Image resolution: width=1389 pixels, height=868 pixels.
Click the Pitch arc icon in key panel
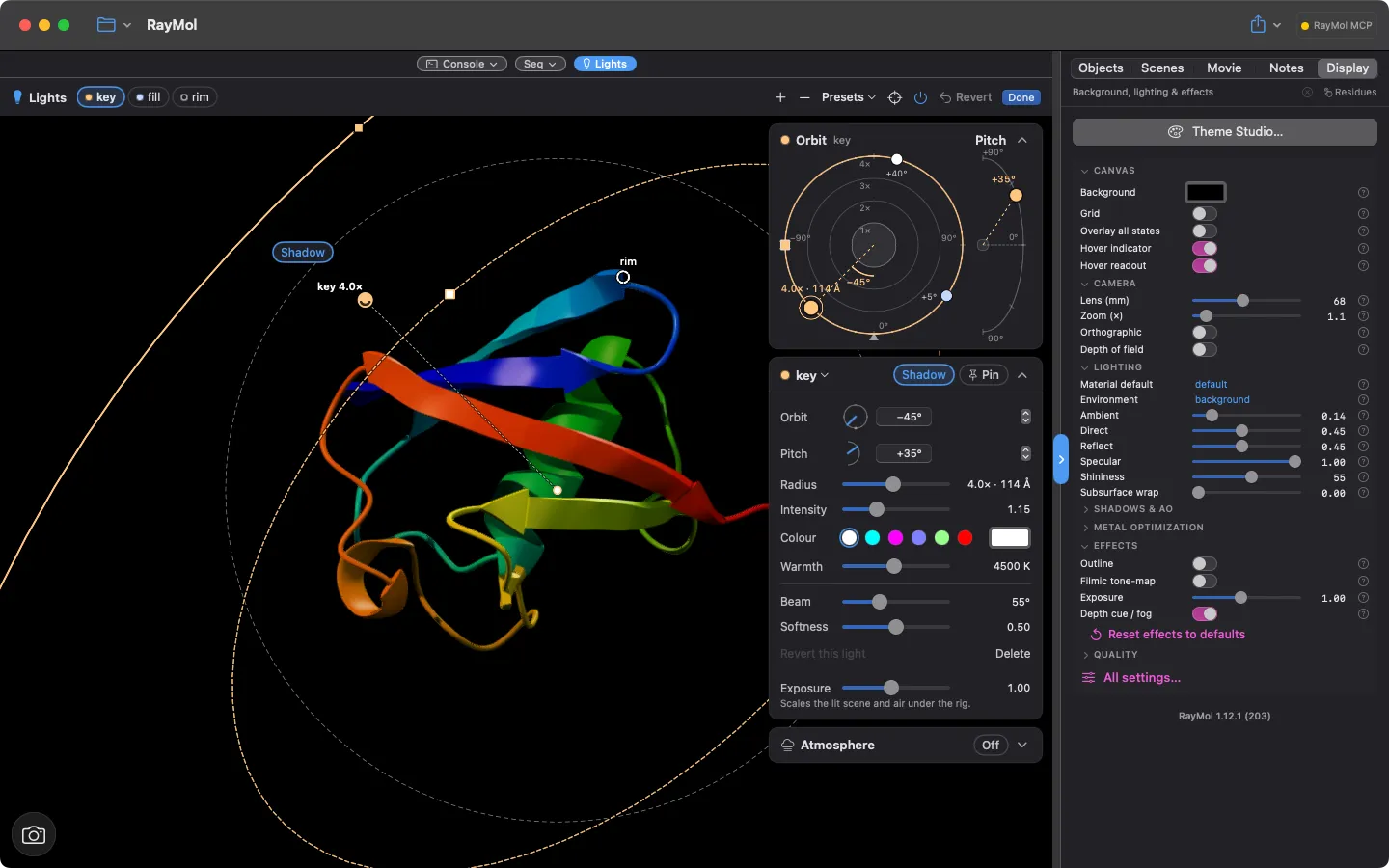853,453
